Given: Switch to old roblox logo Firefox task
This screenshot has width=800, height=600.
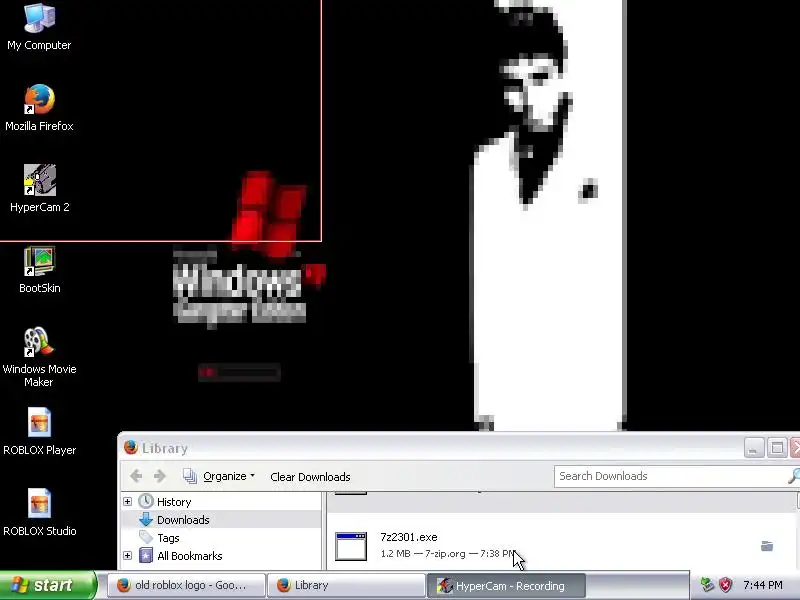Looking at the screenshot, I should pos(187,585).
